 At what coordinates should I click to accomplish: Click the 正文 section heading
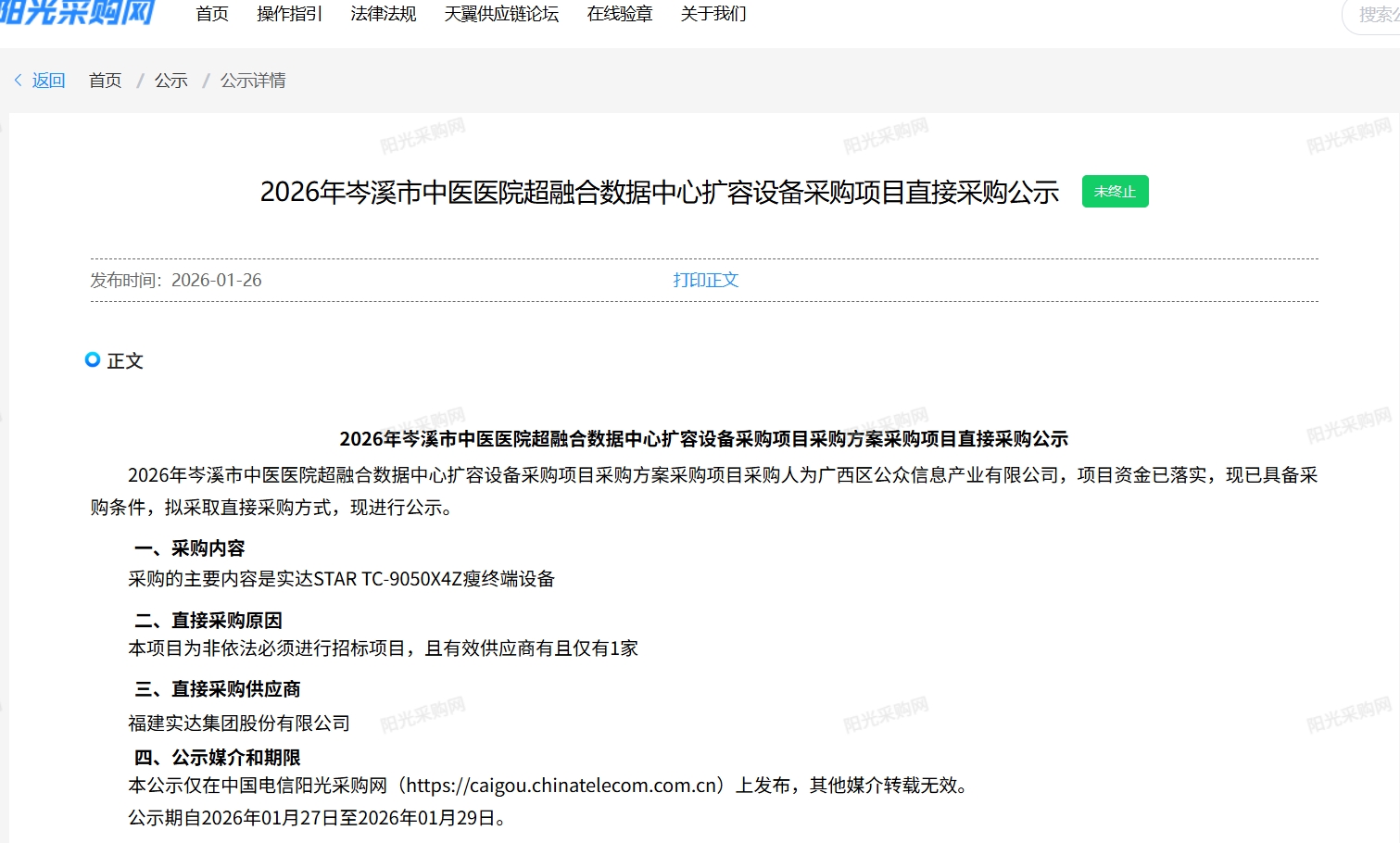coord(125,360)
